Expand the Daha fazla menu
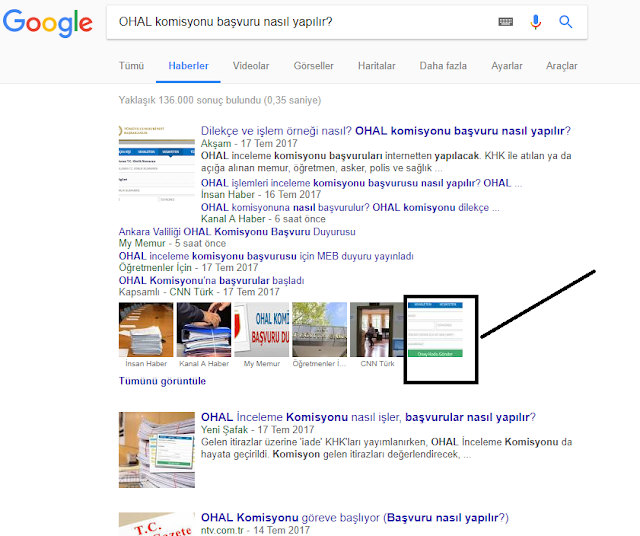Viewport: 640px width, 536px height. click(443, 66)
